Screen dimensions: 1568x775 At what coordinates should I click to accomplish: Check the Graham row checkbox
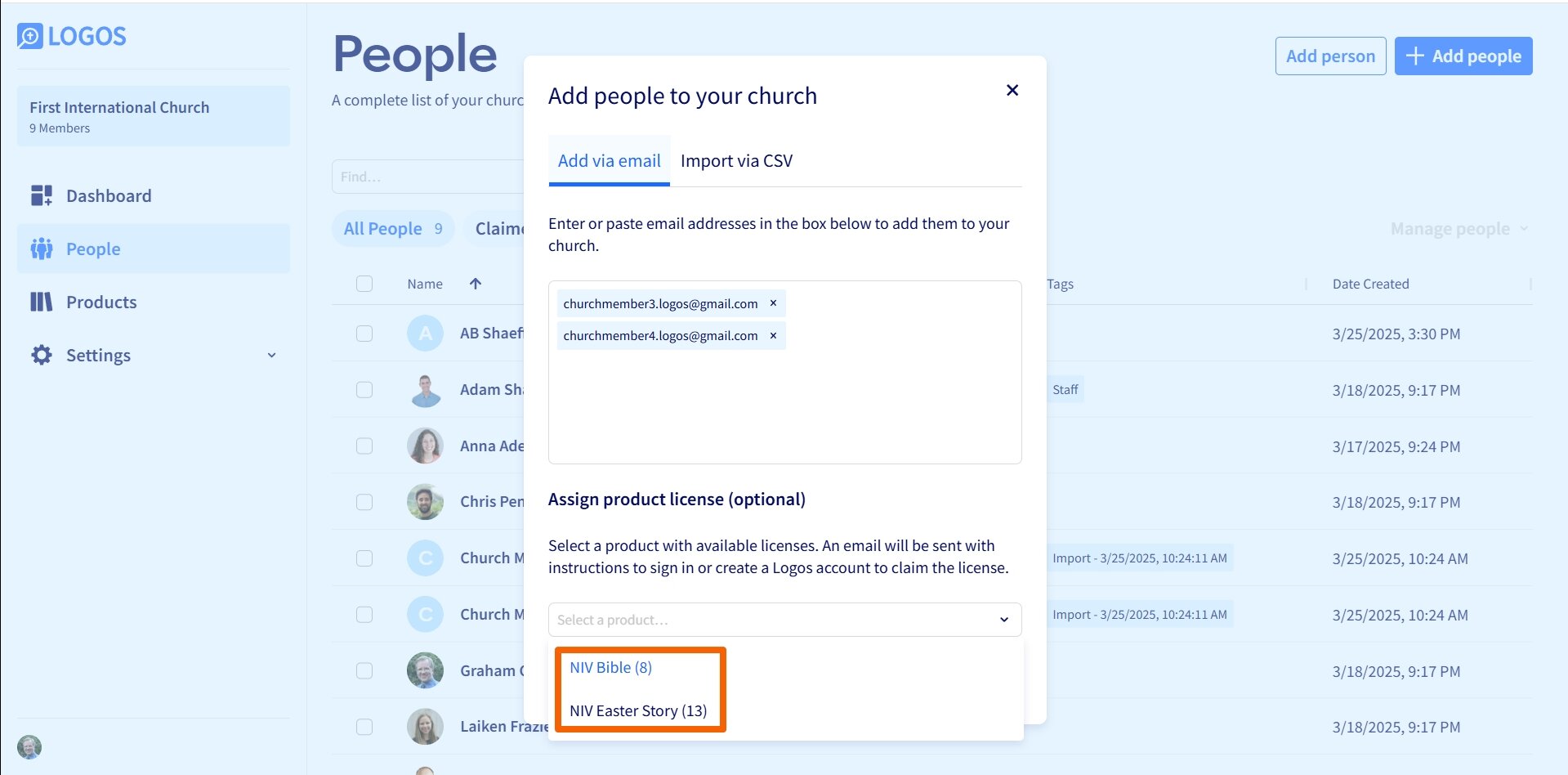364,670
